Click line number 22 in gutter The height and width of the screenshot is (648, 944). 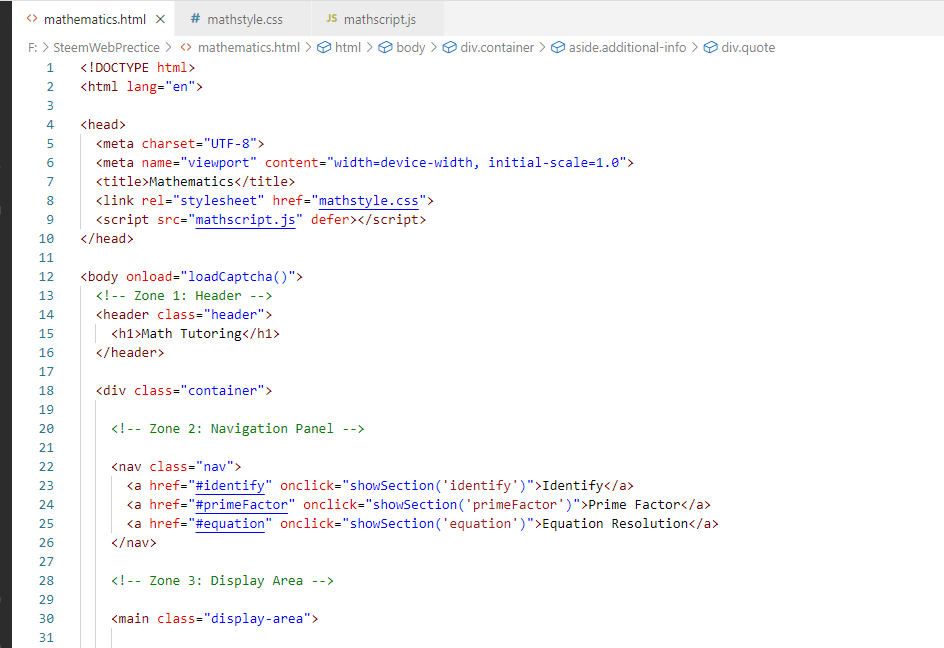click(46, 467)
